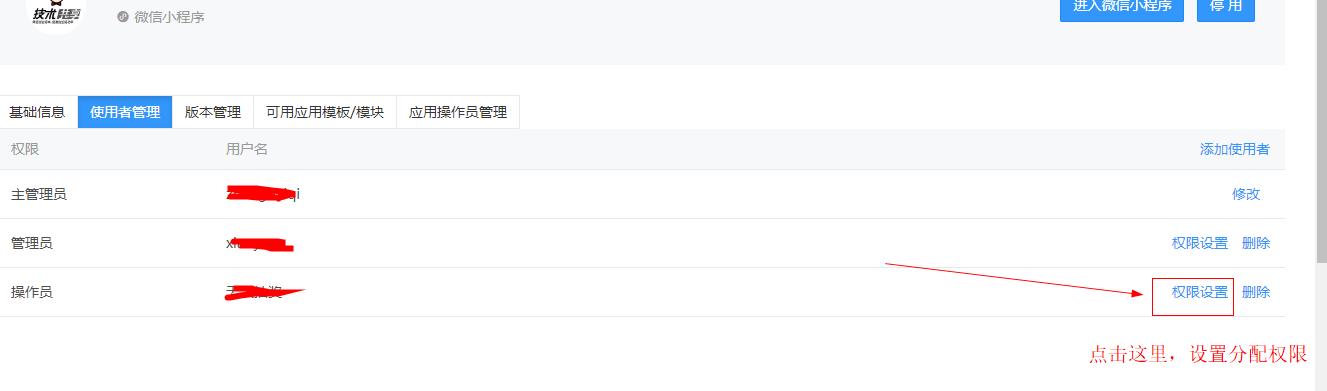Open 进入微信小程序 button
This screenshot has height=391, width=1327.
1122,6
